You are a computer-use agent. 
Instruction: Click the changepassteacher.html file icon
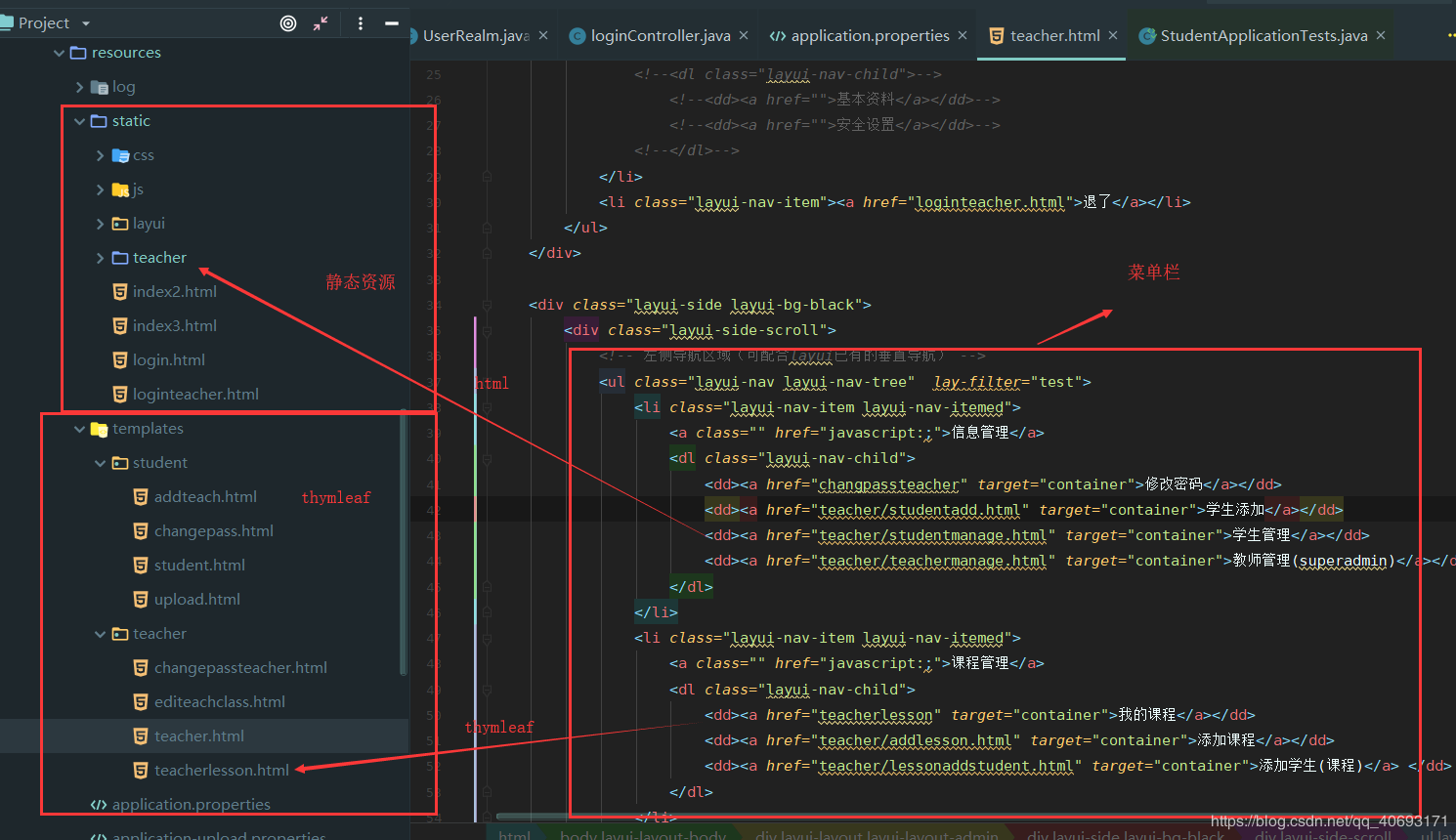tap(141, 668)
